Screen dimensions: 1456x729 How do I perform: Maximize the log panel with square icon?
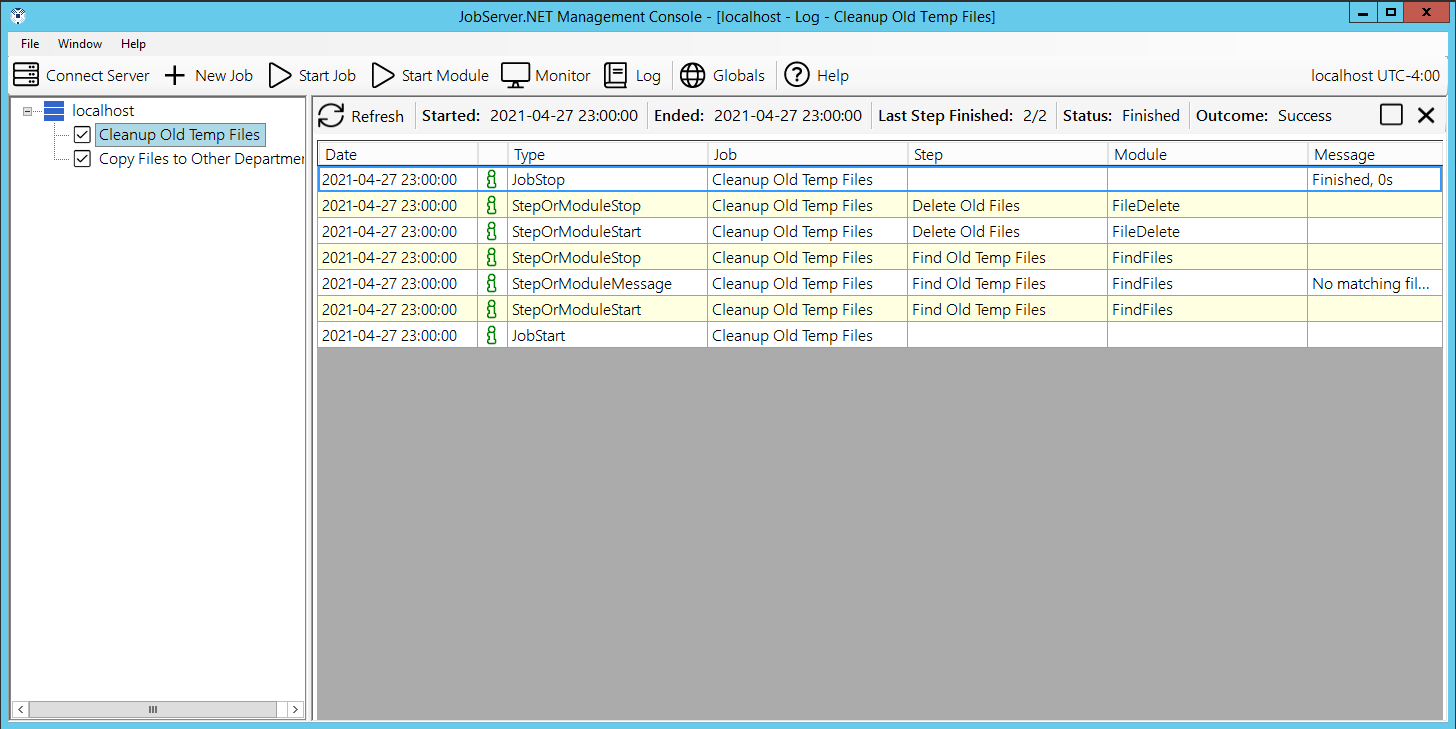click(1391, 115)
